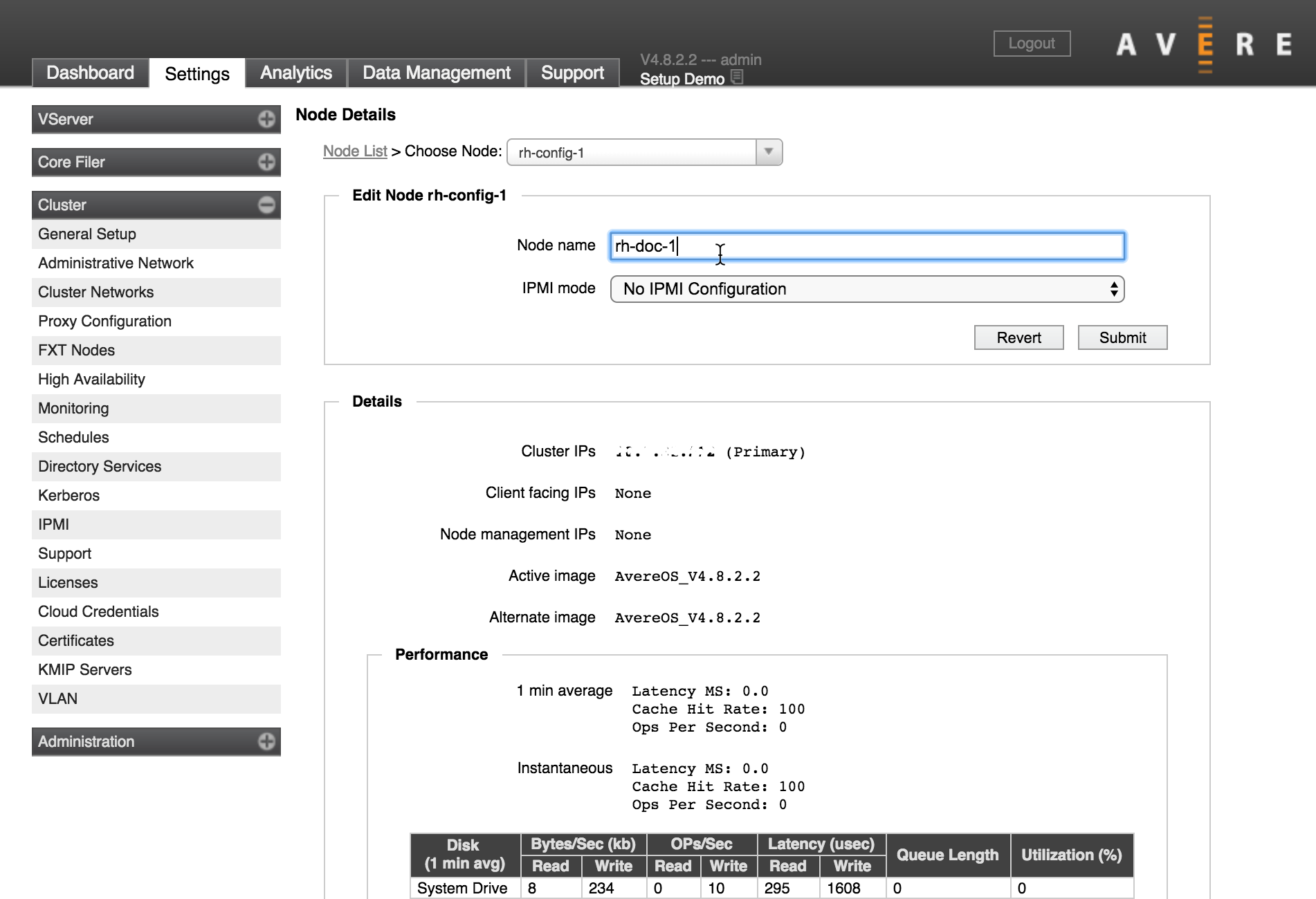Click the Avere logo
The width and height of the screenshot is (1316, 899).
[1205, 44]
